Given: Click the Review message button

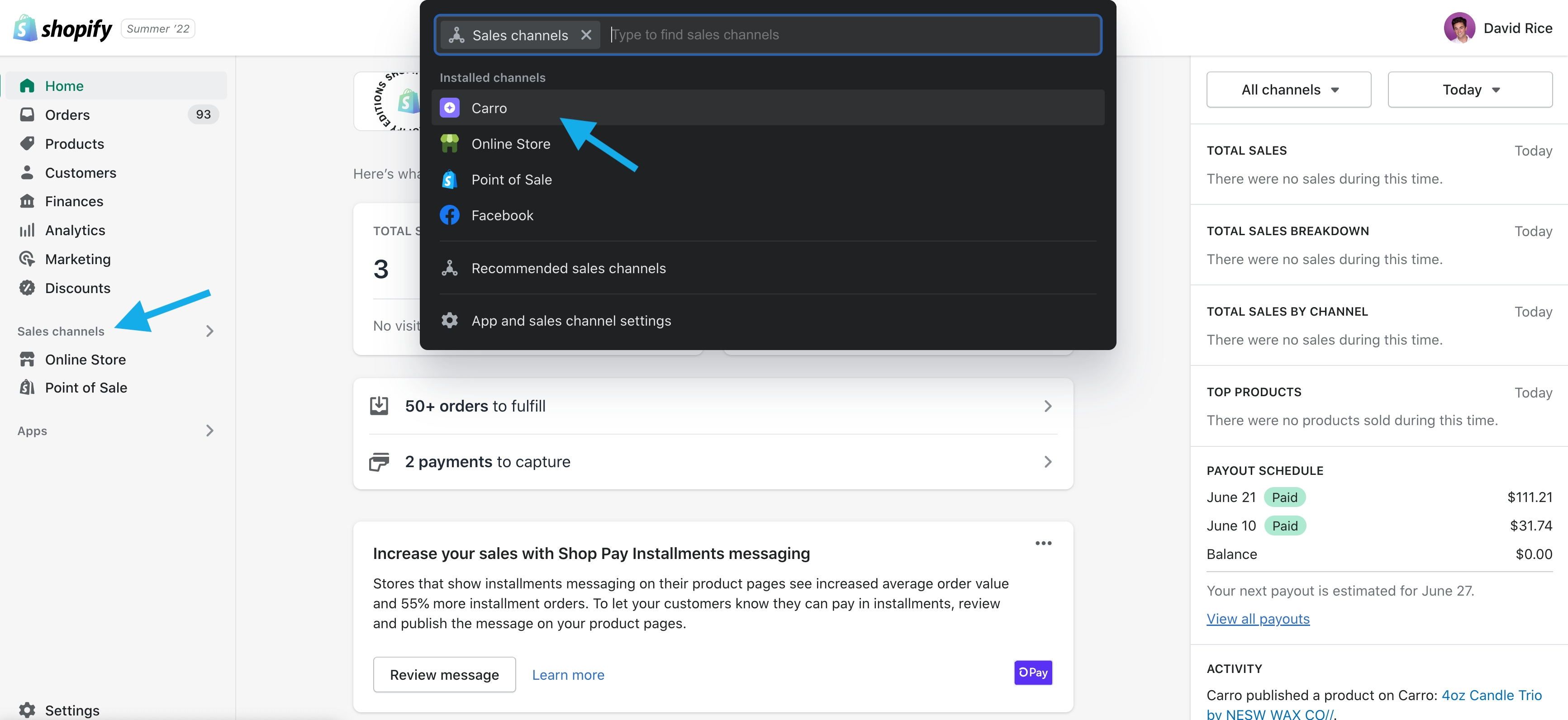Looking at the screenshot, I should point(444,674).
